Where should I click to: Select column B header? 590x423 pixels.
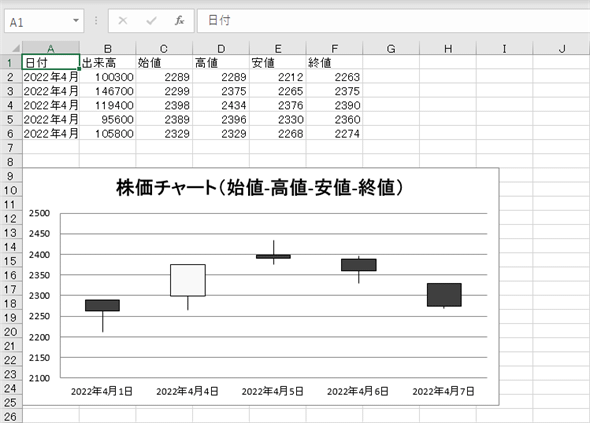click(108, 49)
